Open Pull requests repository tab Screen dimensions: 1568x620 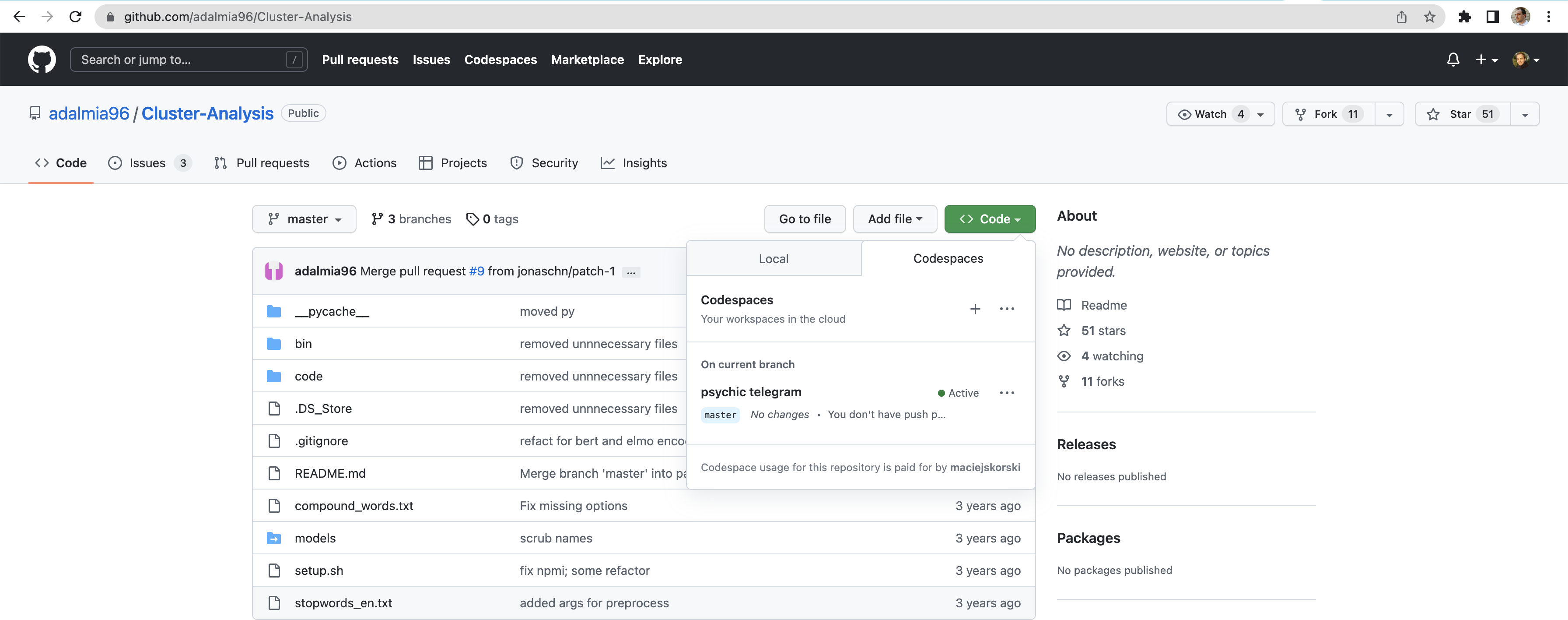click(262, 162)
